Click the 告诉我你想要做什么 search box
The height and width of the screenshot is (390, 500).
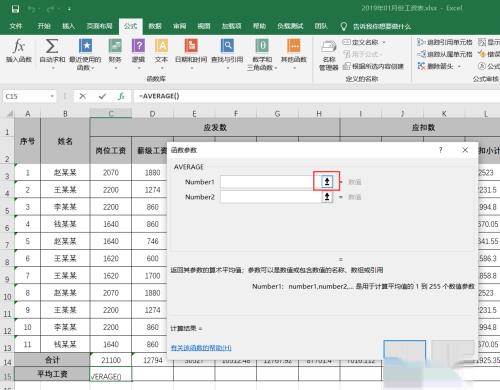[x=382, y=26]
